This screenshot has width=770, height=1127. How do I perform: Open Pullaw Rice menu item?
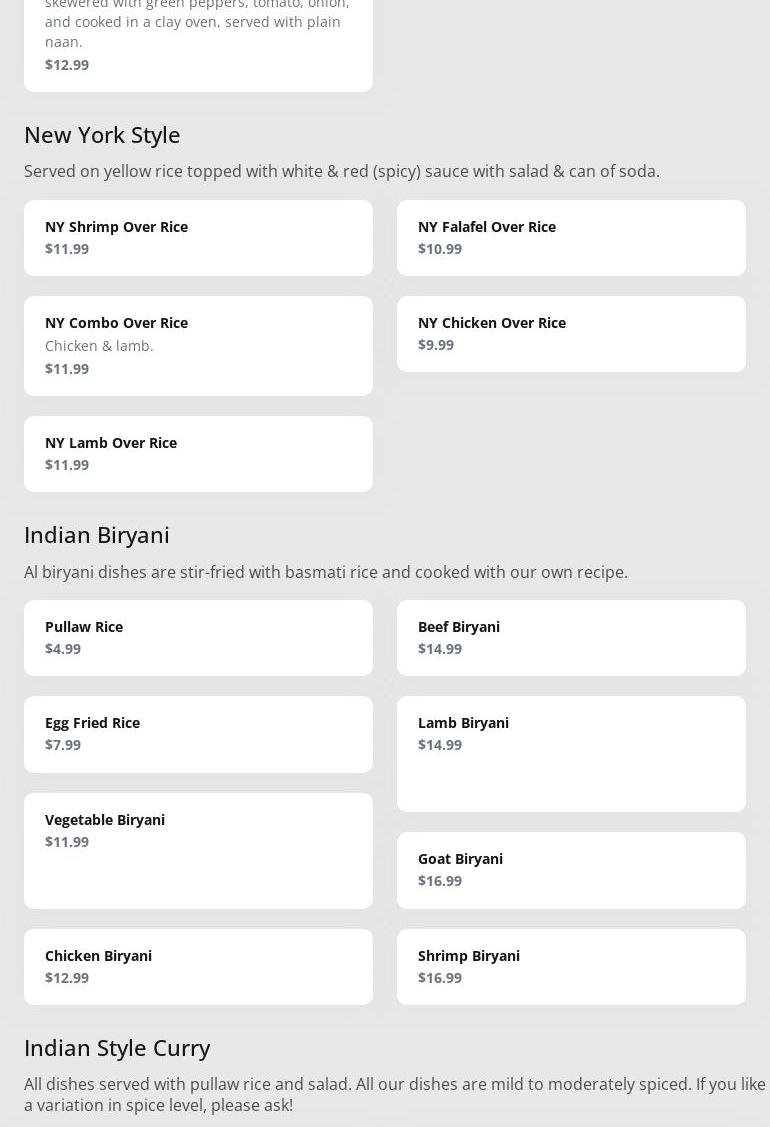click(x=198, y=637)
